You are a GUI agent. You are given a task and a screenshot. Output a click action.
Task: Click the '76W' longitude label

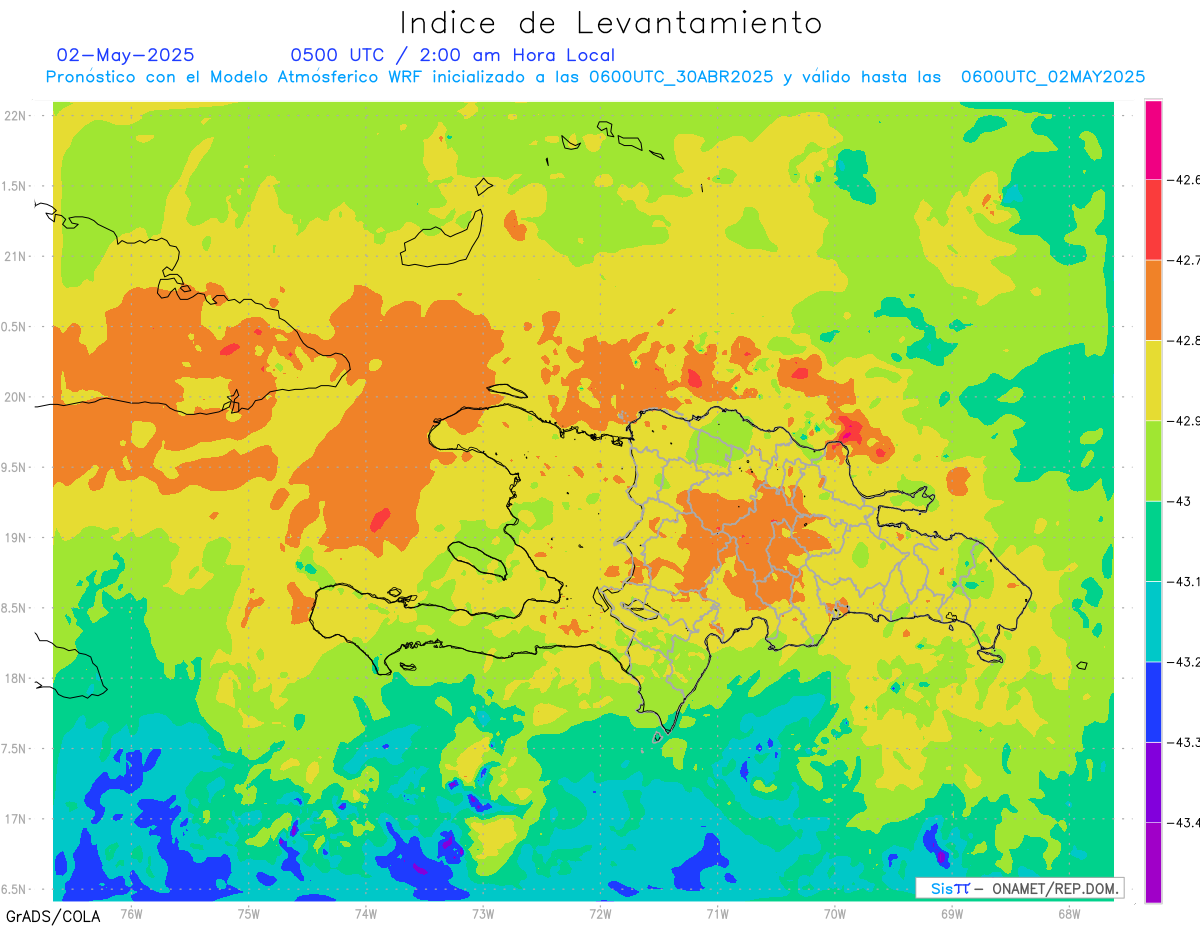[131, 913]
